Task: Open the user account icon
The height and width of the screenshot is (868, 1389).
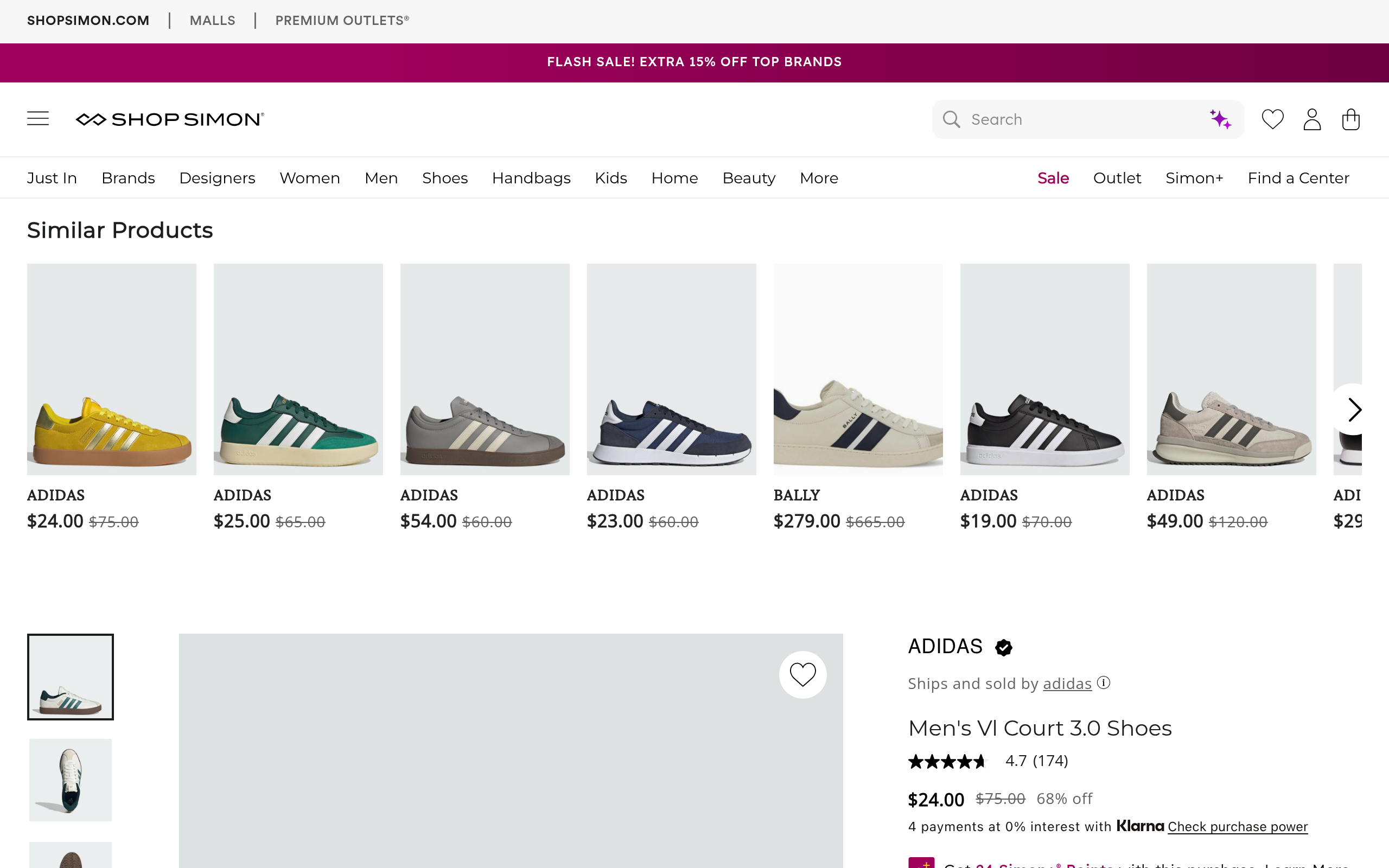Action: pyautogui.click(x=1311, y=119)
